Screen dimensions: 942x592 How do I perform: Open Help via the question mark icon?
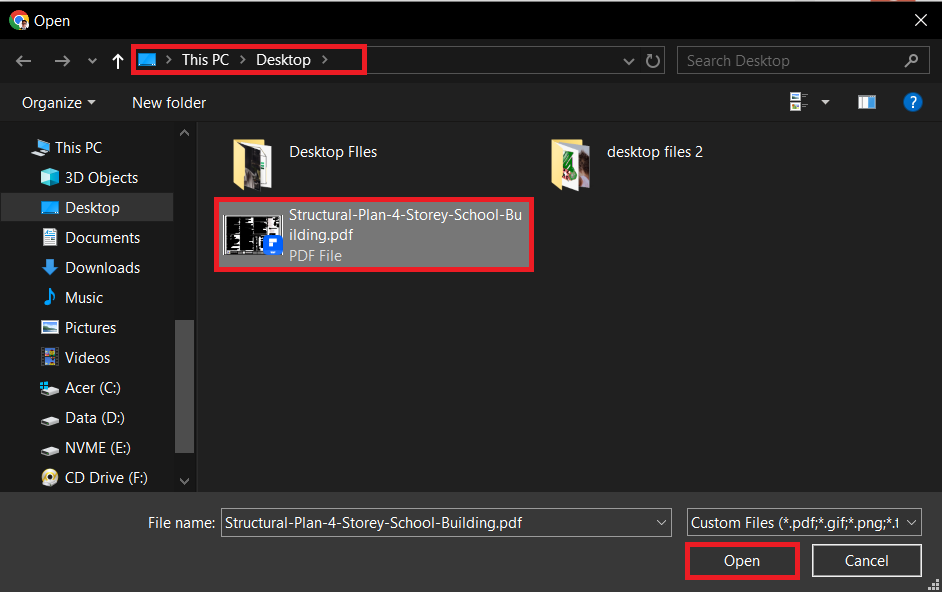click(913, 101)
